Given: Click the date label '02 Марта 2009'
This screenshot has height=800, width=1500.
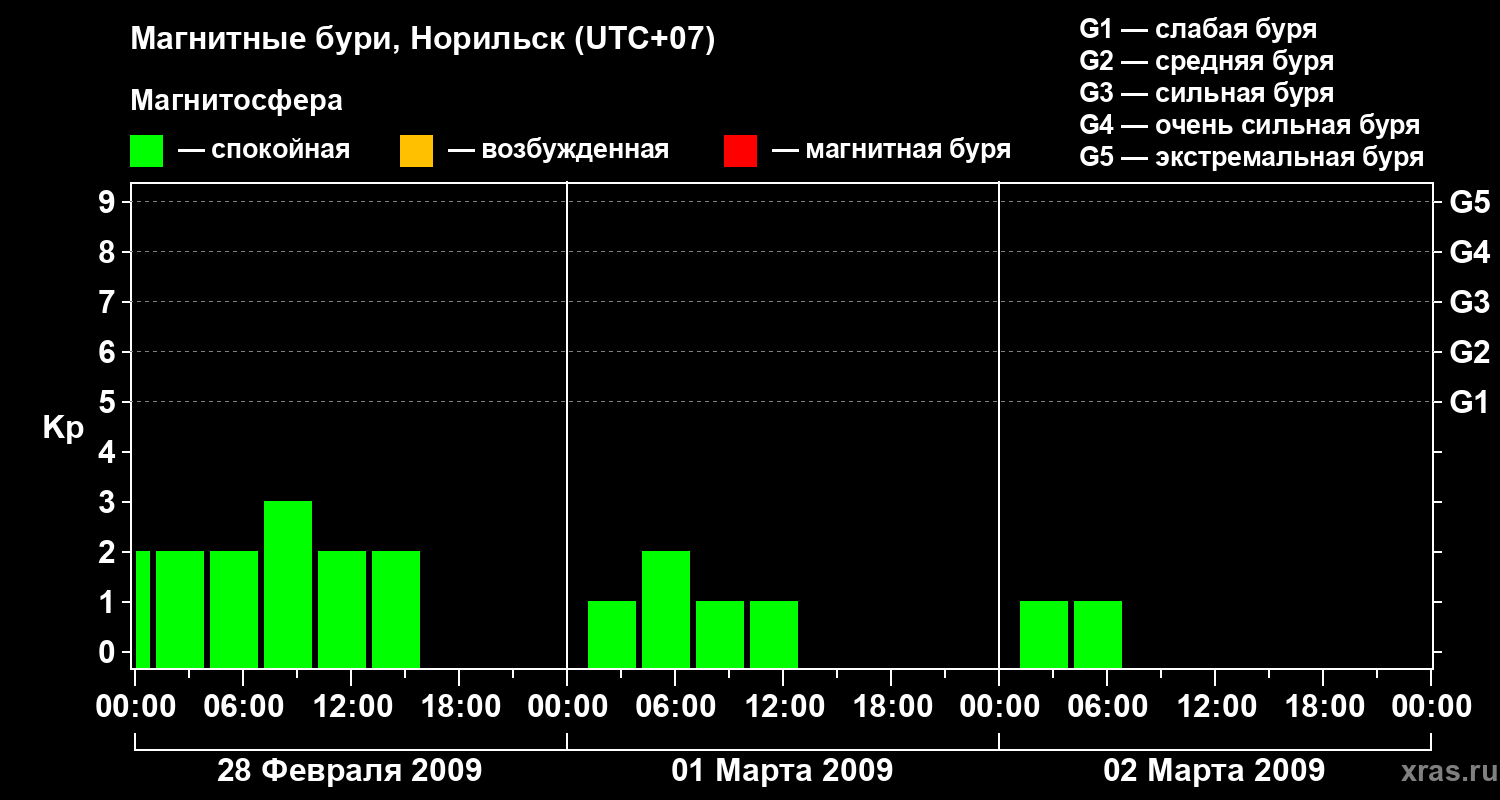Looking at the screenshot, I should pos(1214,771).
